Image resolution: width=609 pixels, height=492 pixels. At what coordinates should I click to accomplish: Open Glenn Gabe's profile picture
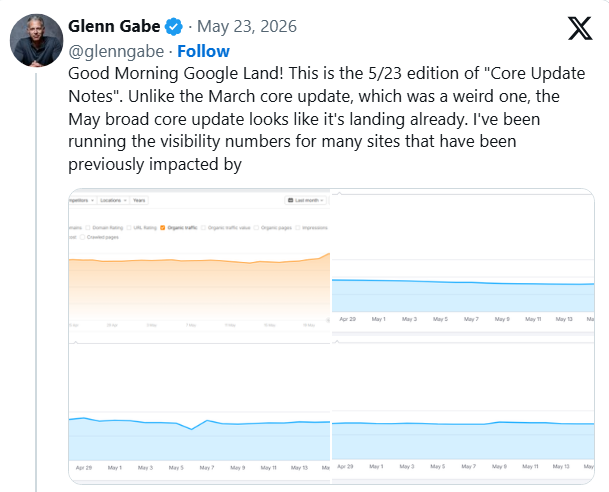[37, 40]
